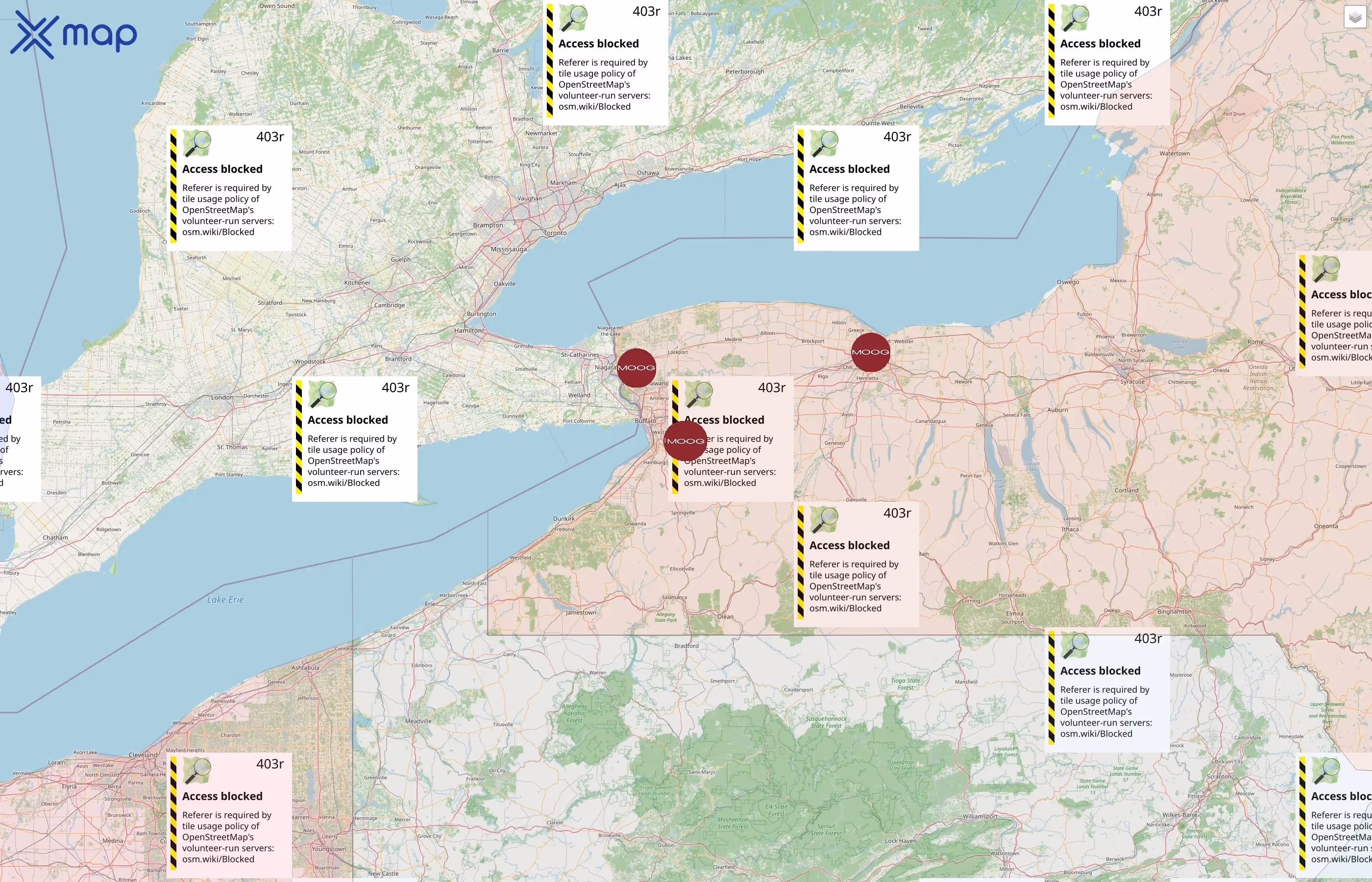Click the Elmira label near Corning
The height and width of the screenshot is (882, 1372).
click(x=1014, y=613)
